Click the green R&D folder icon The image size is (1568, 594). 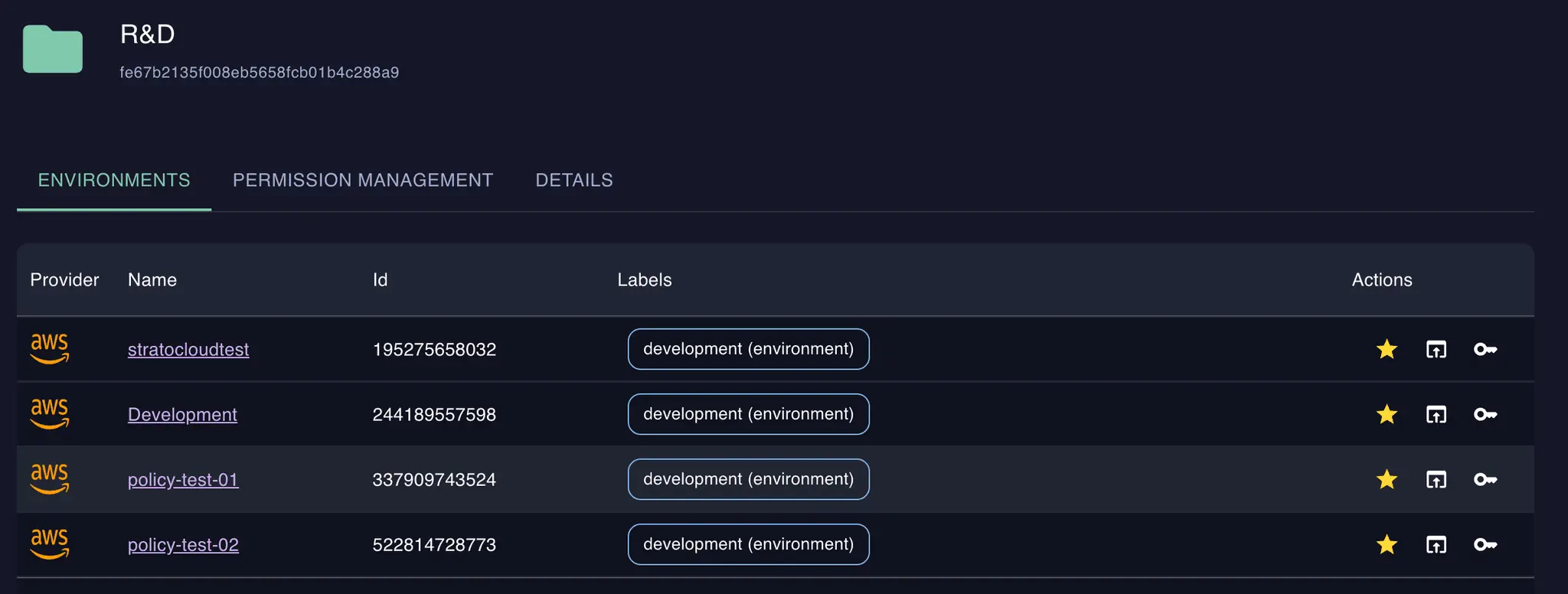pos(53,49)
